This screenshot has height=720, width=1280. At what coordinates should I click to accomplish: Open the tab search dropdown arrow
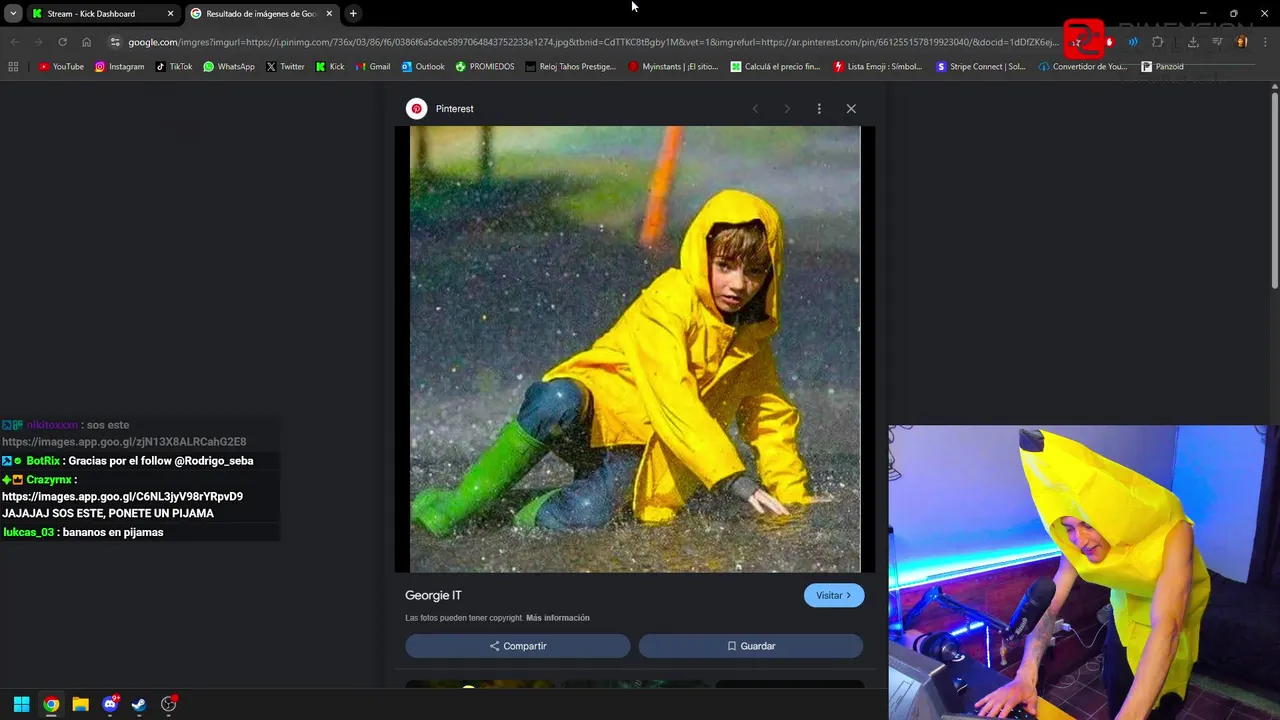click(x=13, y=14)
